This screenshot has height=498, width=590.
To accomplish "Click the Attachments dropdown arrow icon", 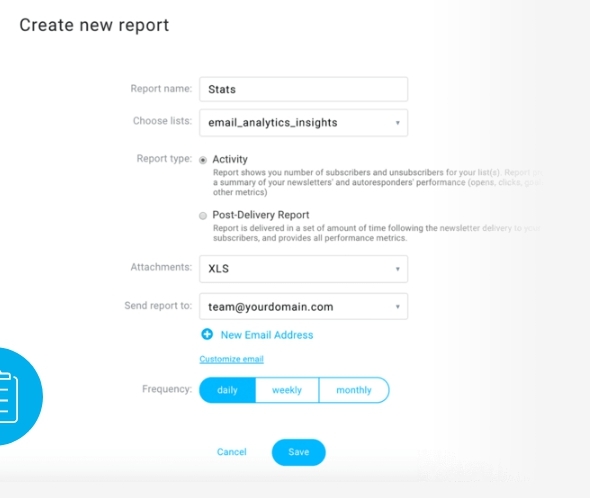I will (x=397, y=269).
